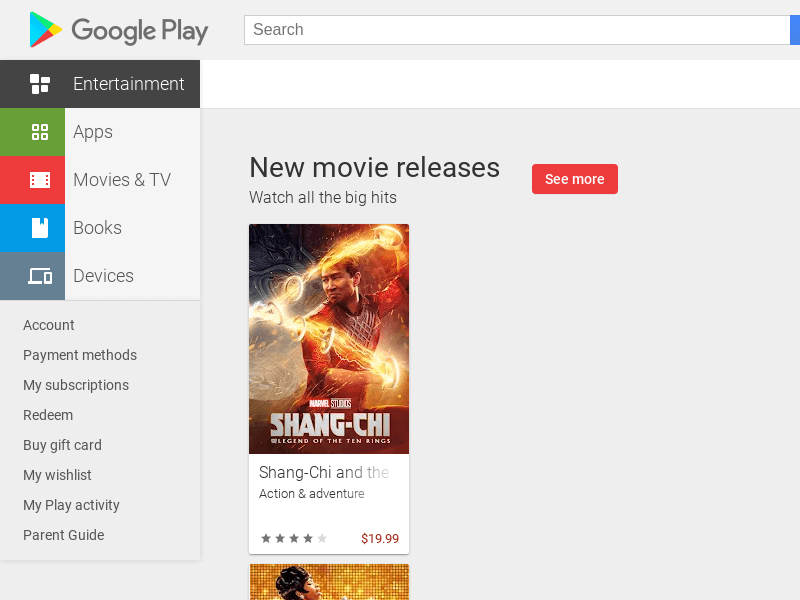
Task: Click the blue search button
Action: click(795, 30)
